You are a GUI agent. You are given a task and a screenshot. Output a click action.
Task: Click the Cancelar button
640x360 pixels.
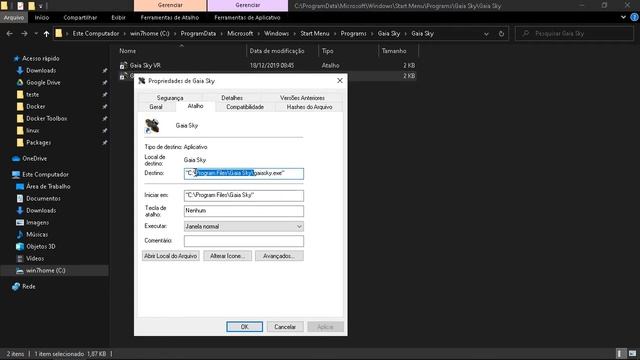(x=285, y=327)
